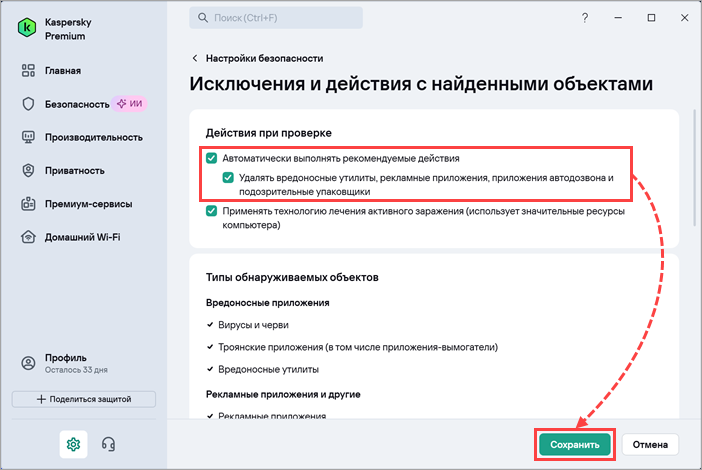Minimize the Kaspersky window

click(x=618, y=18)
